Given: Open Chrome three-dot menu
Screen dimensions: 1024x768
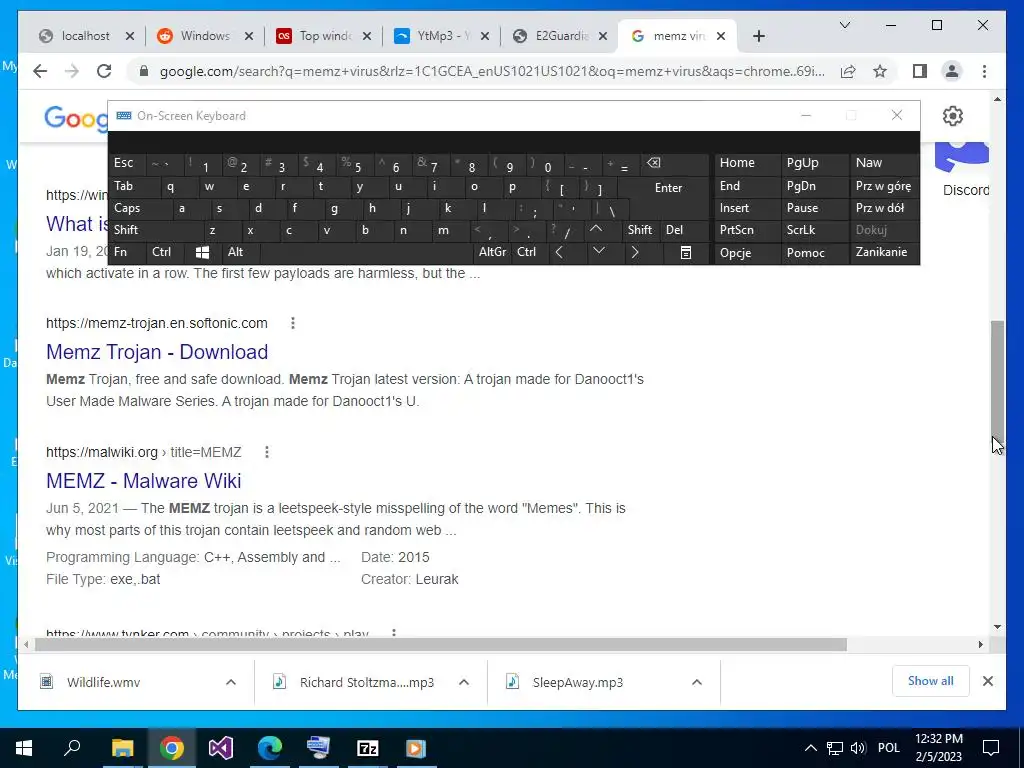Looking at the screenshot, I should point(984,71).
